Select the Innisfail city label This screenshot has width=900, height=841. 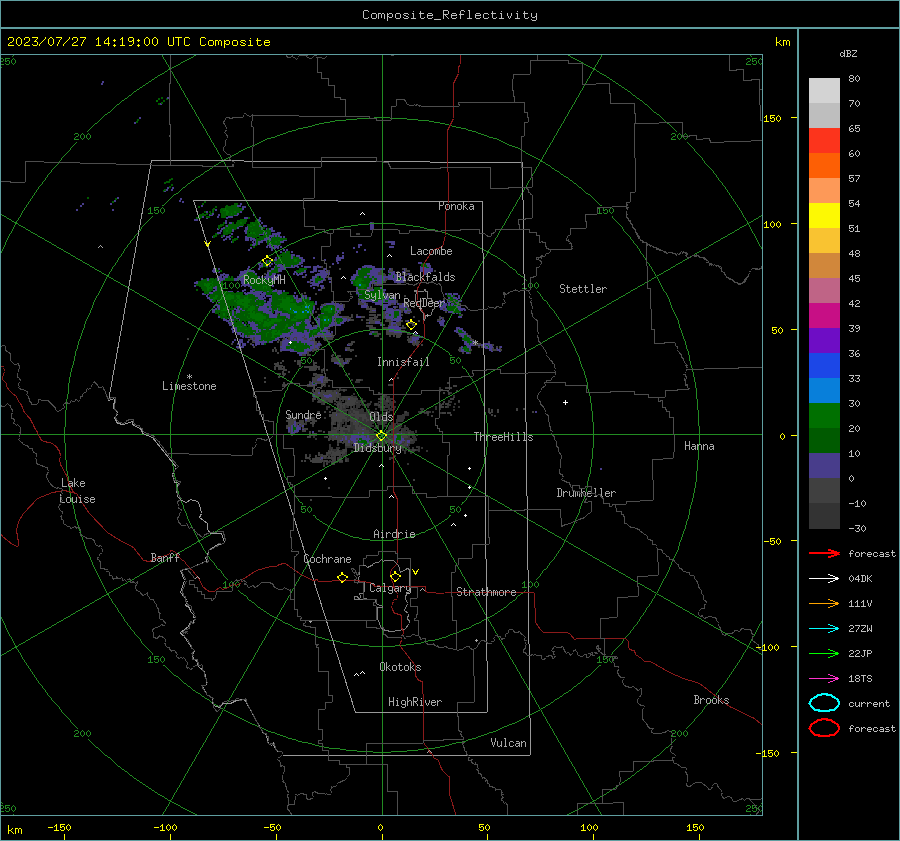tap(403, 362)
